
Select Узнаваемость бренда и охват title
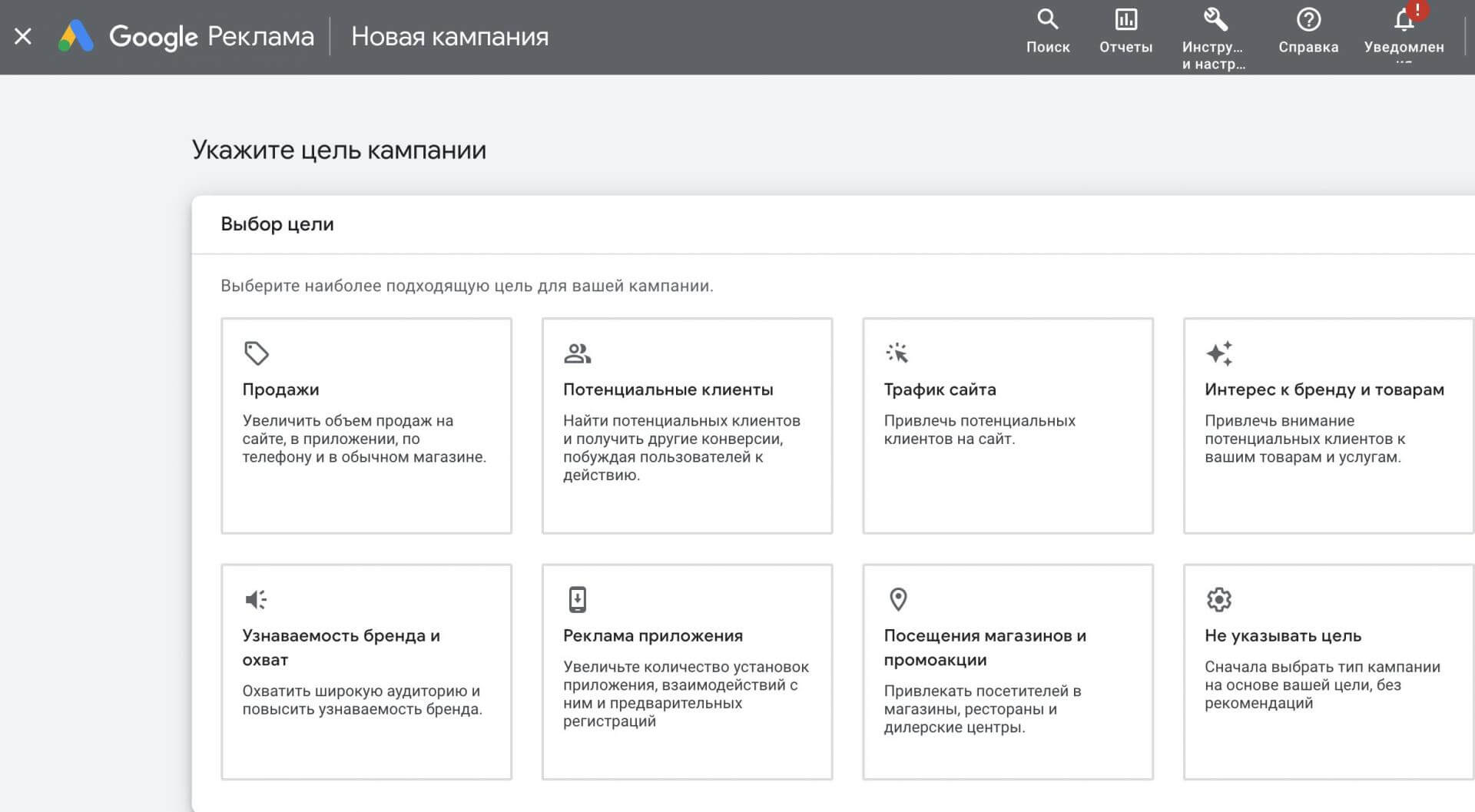point(341,648)
